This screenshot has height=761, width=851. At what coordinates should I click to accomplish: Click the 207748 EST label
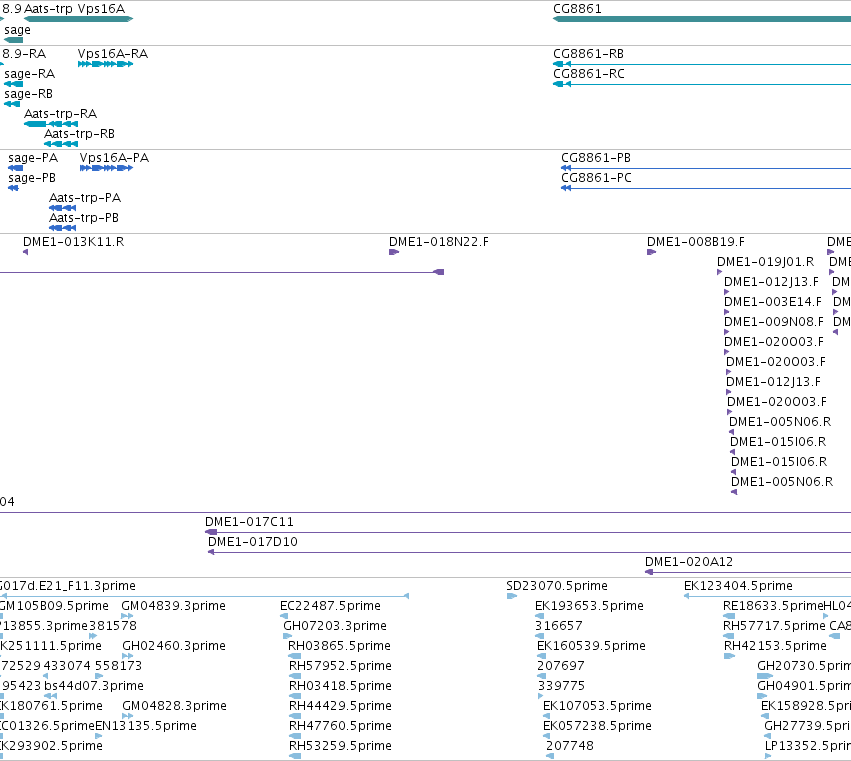(570, 746)
